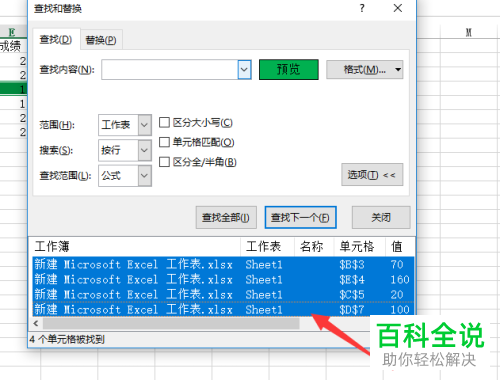Sort results by 工作簿 column header
Screen dimensions: 500x380
click(x=136, y=247)
